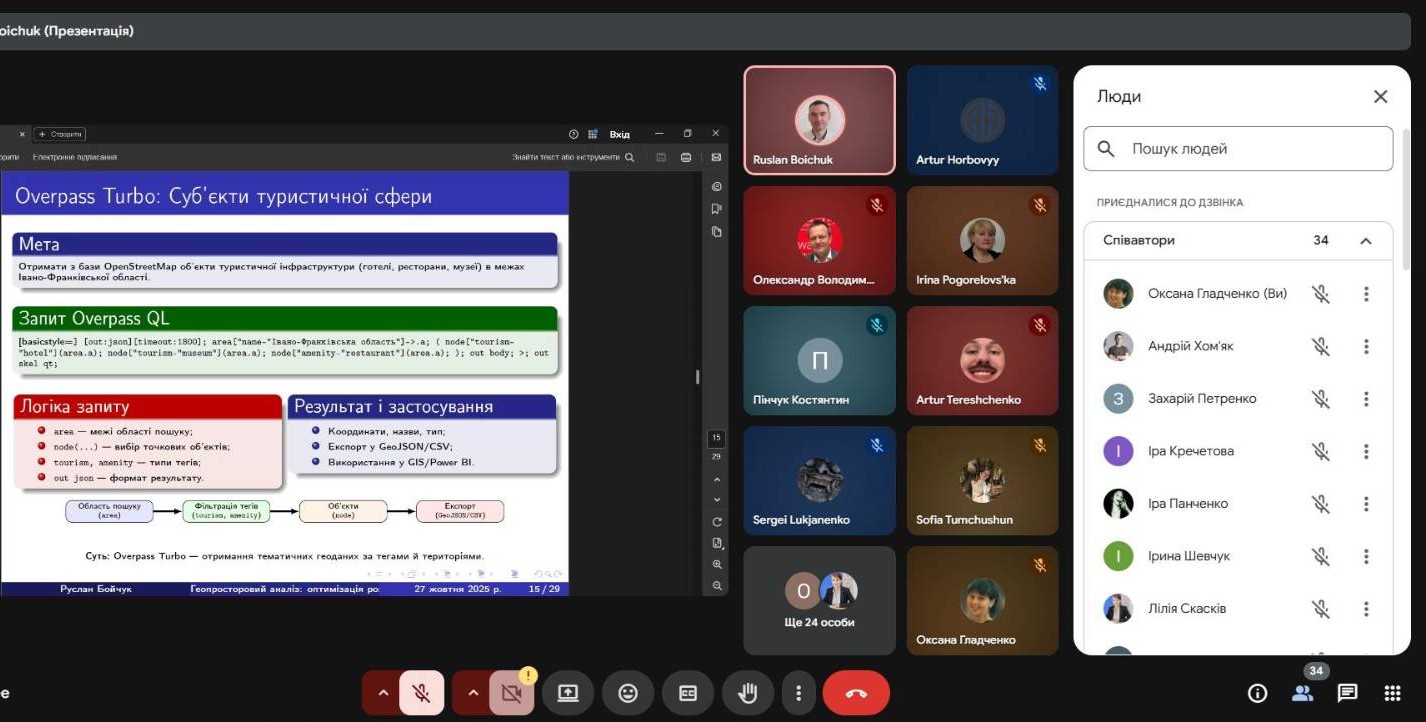The height and width of the screenshot is (722, 1426).
Task: Collapse the Співавтори section chevron
Action: click(x=1366, y=241)
